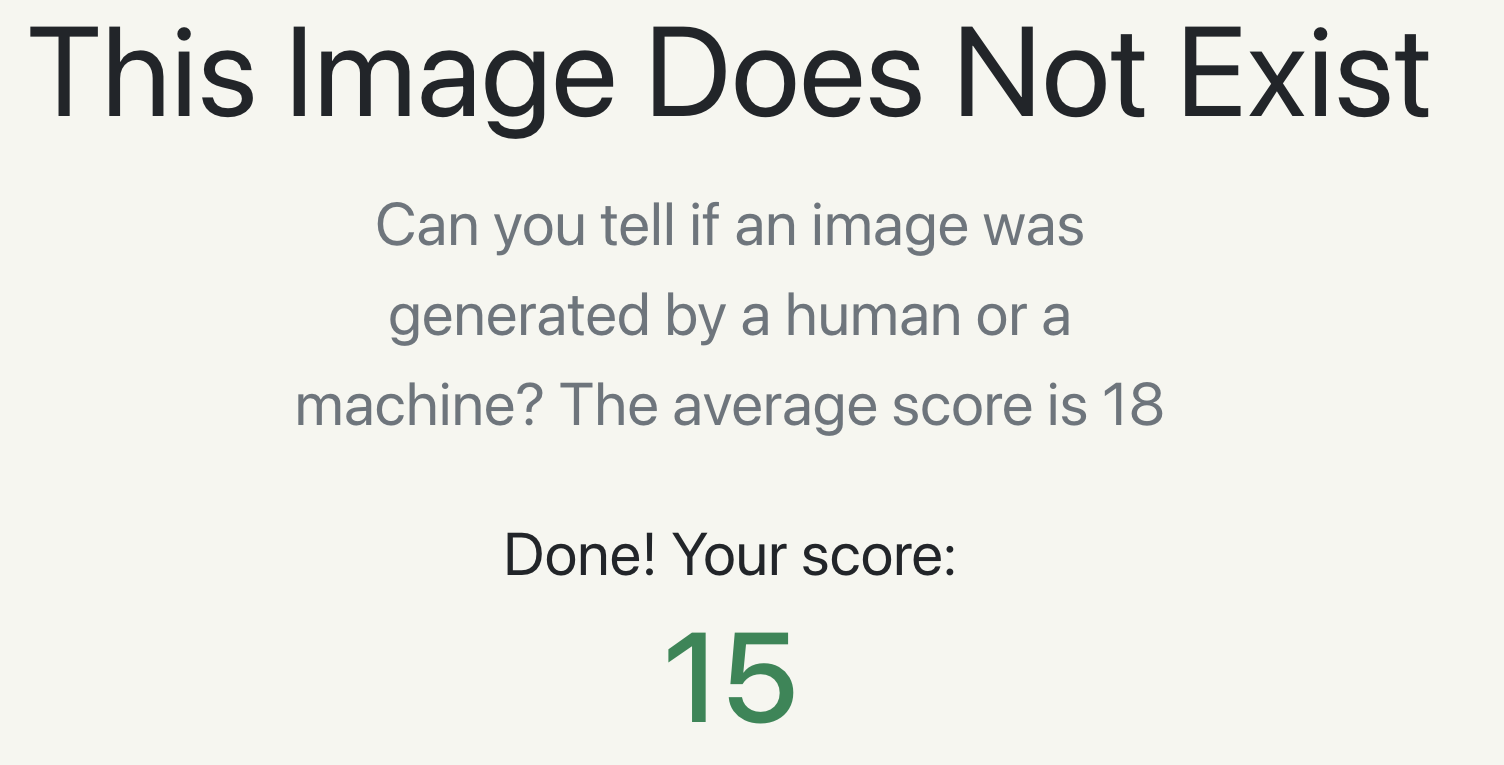Click the "Can you tell if an image was" line

(x=730, y=227)
